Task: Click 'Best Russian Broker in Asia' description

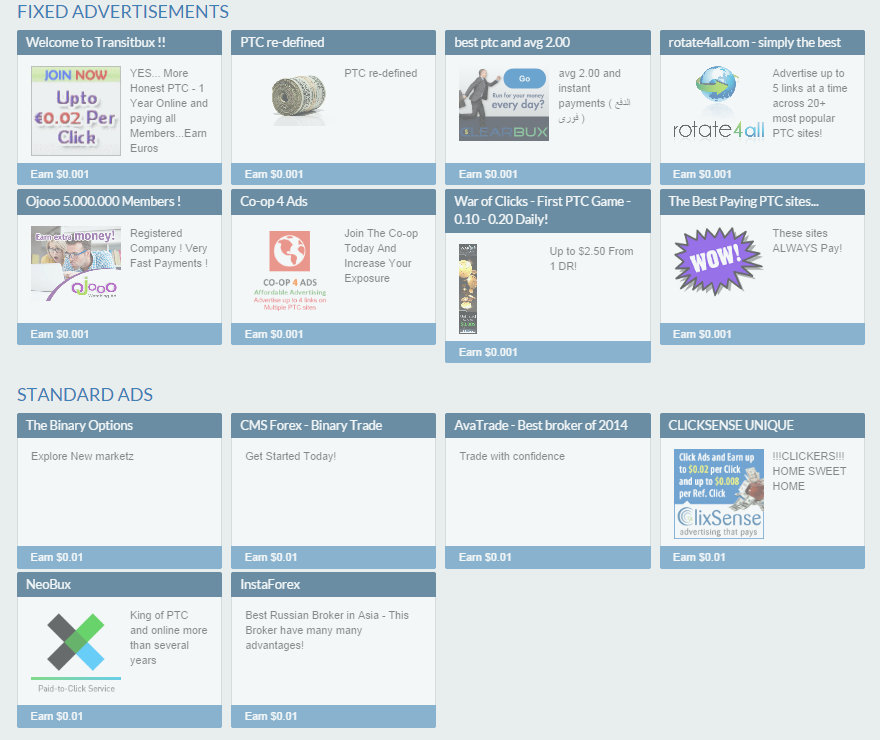Action: [x=327, y=631]
